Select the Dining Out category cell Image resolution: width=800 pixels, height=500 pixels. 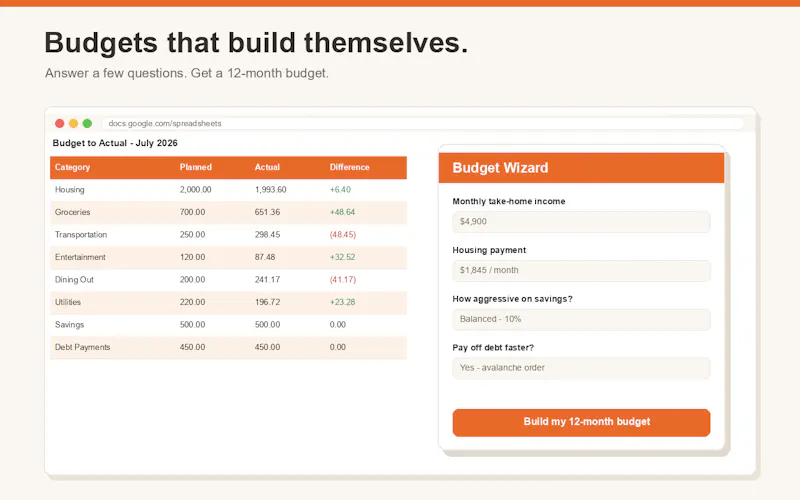click(74, 280)
